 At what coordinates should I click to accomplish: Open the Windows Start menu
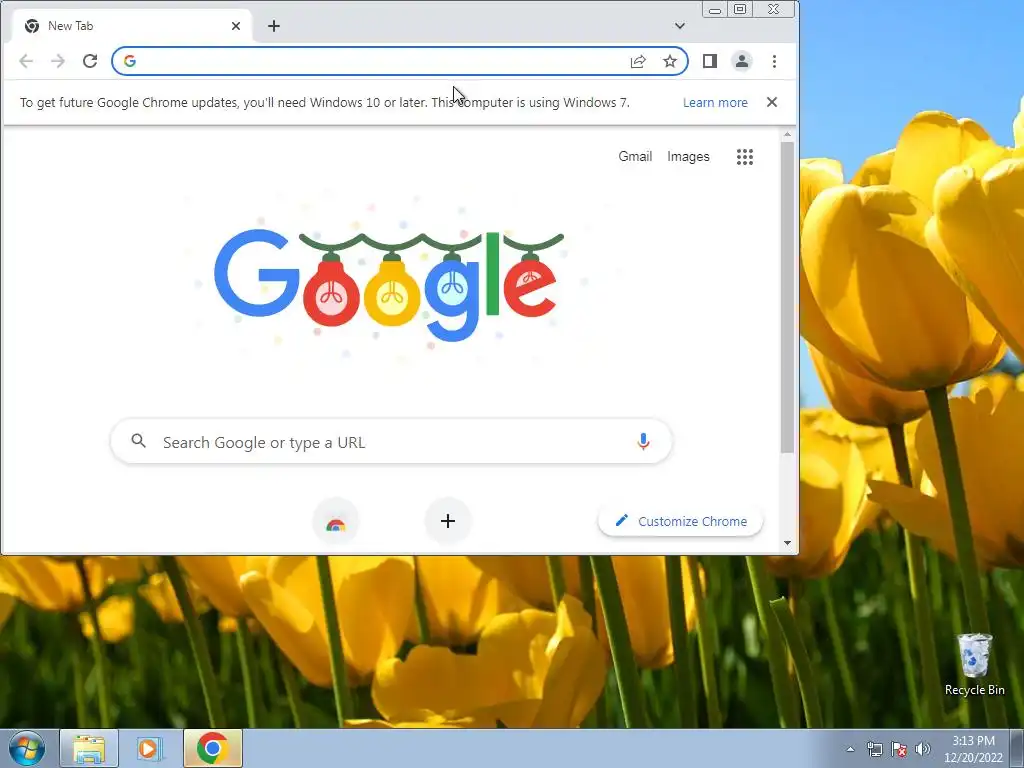(26, 748)
